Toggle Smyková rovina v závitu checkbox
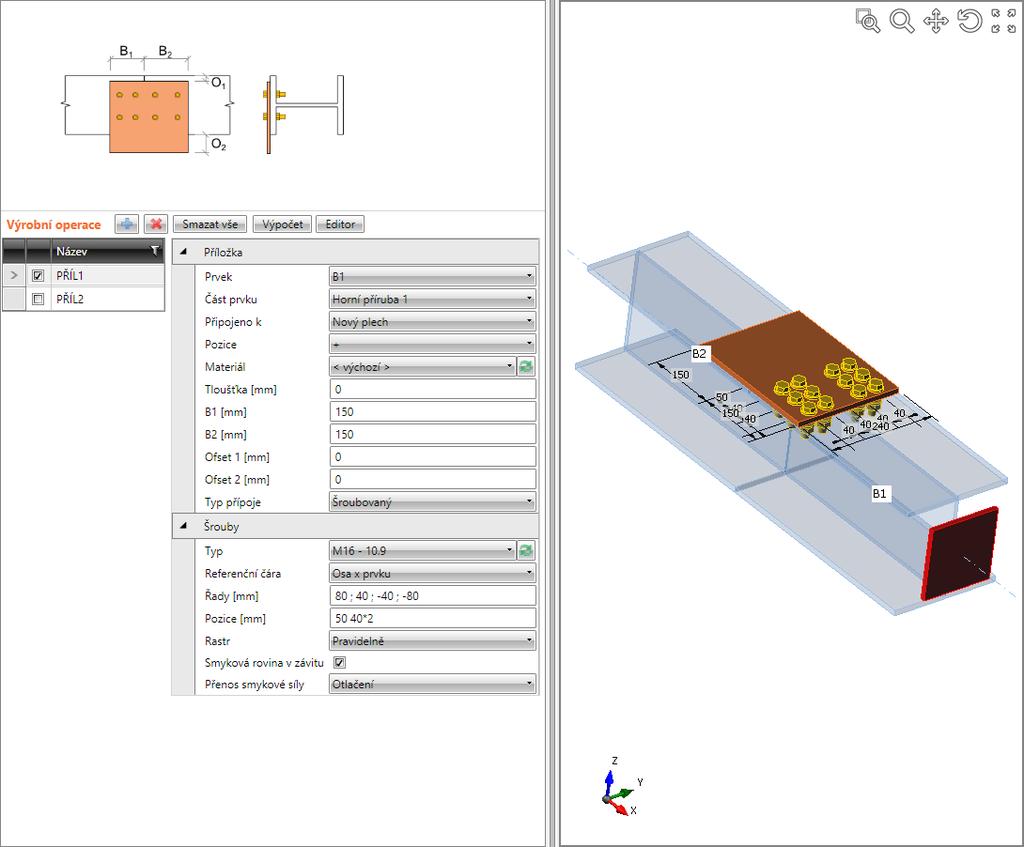This screenshot has height=847, width=1024. 340,662
